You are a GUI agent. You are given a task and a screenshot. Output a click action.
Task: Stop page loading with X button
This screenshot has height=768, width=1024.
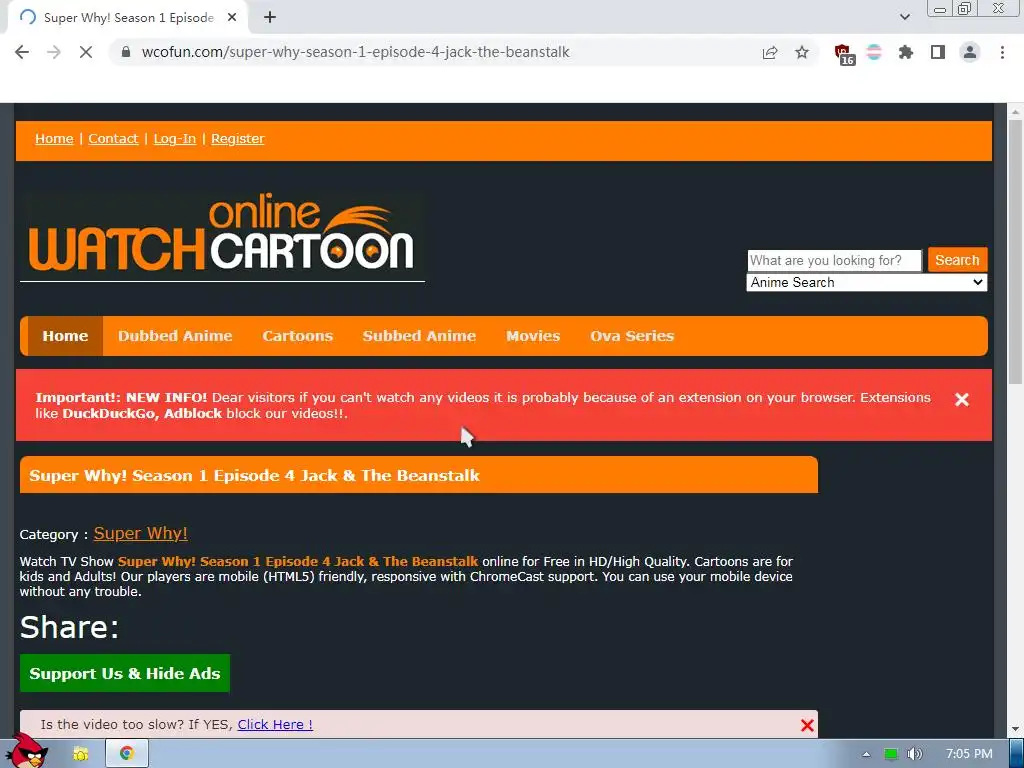(86, 52)
